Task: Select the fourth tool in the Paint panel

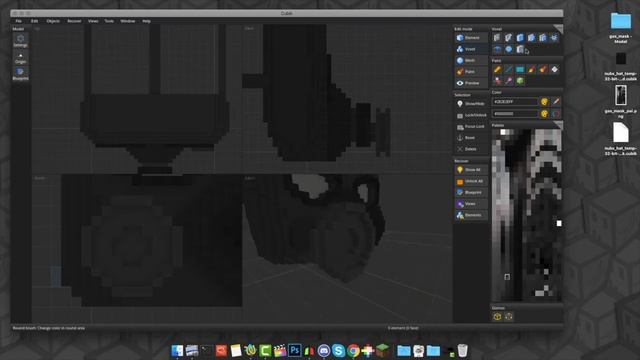Action: click(x=531, y=69)
